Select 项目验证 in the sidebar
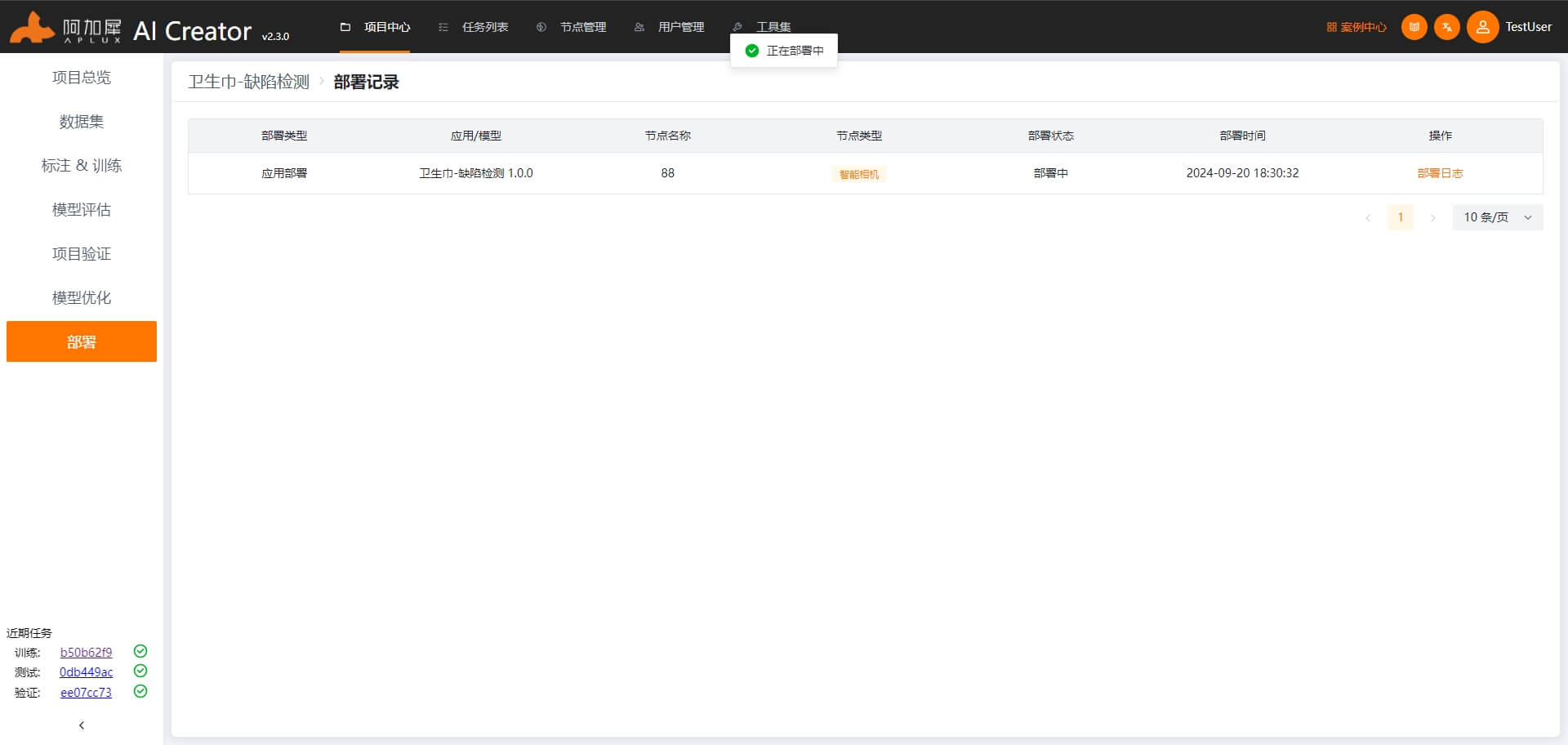The width and height of the screenshot is (1568, 745). click(82, 254)
